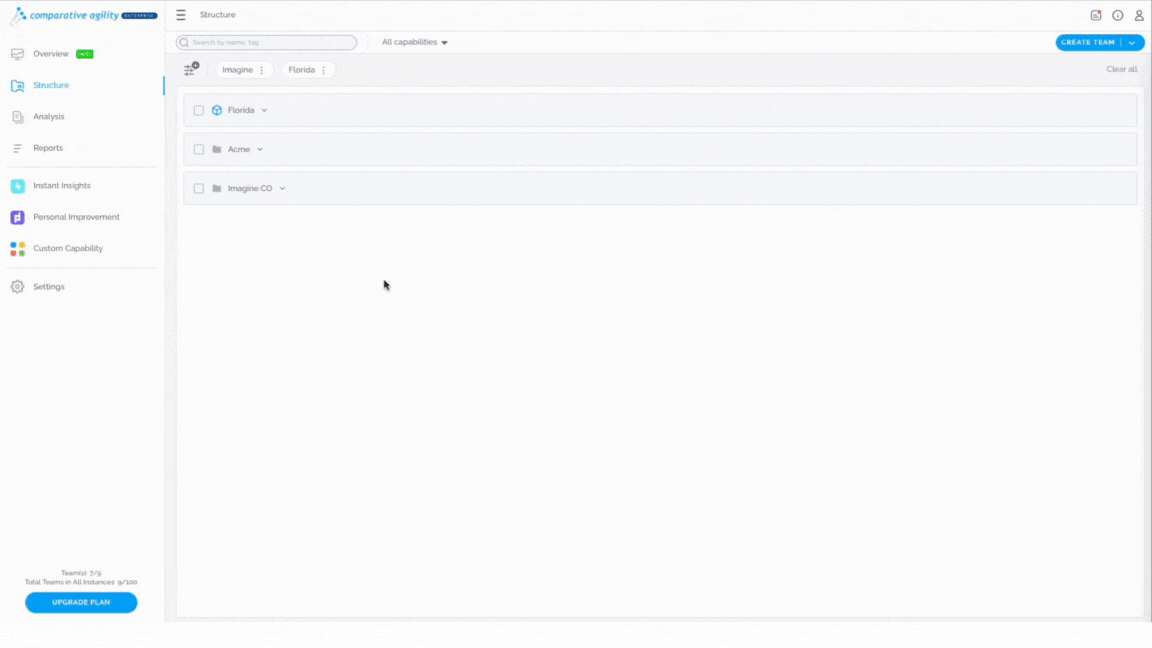1152x648 pixels.
Task: Expand the Florida row chevron
Action: 264,110
